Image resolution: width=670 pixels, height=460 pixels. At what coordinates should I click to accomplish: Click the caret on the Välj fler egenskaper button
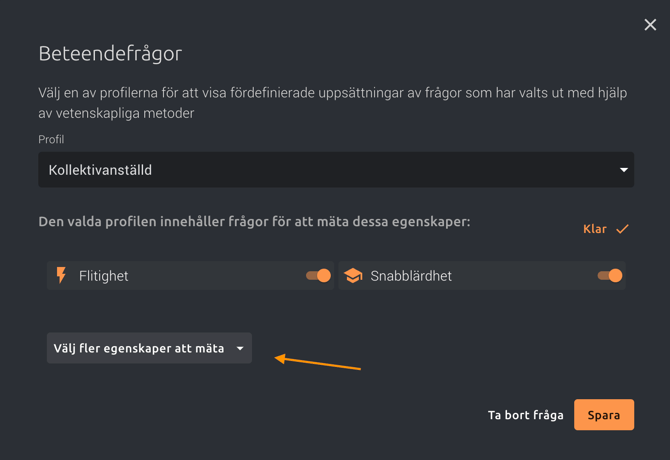(240, 349)
